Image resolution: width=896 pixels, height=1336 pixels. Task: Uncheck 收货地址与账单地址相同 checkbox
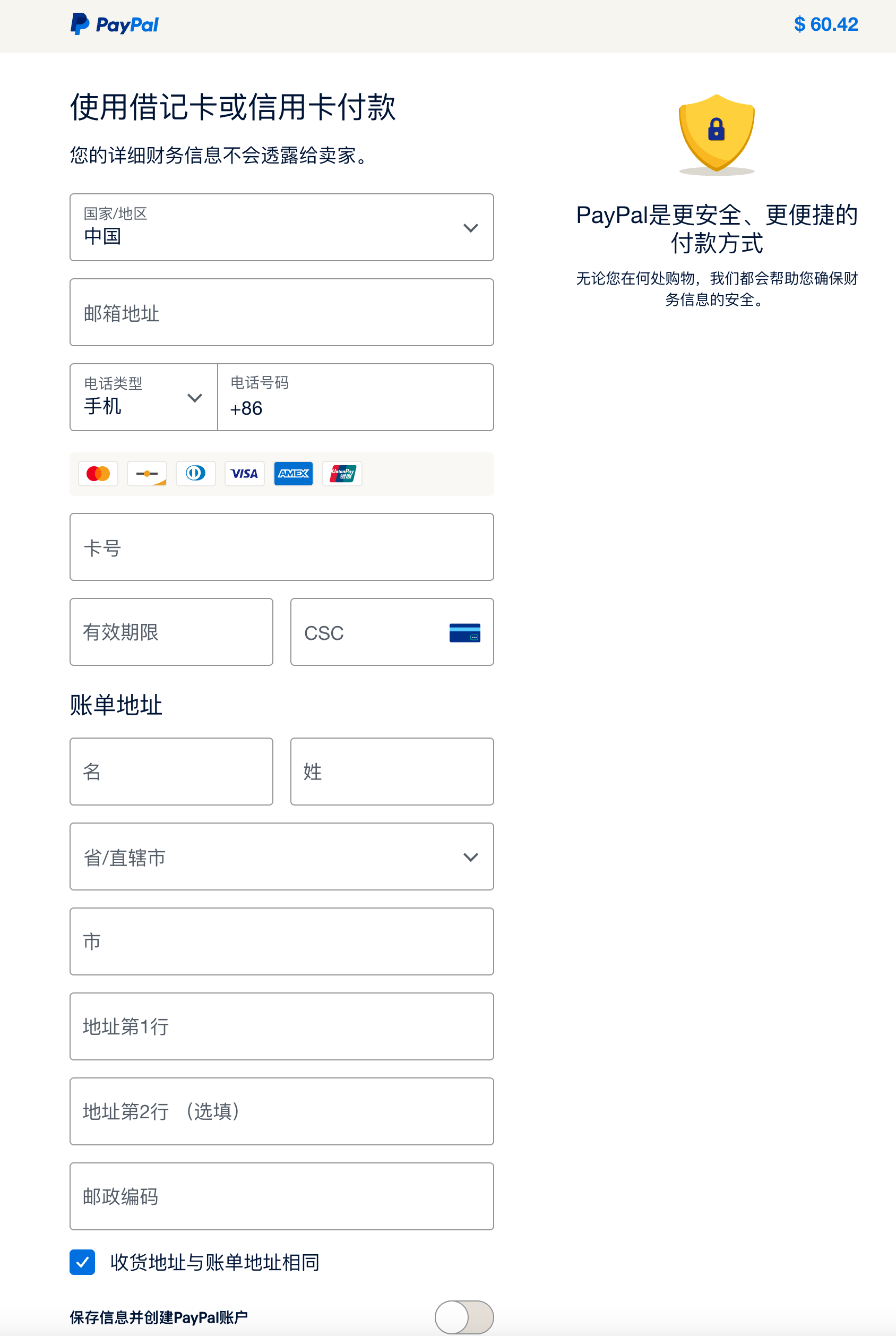[x=82, y=1262]
